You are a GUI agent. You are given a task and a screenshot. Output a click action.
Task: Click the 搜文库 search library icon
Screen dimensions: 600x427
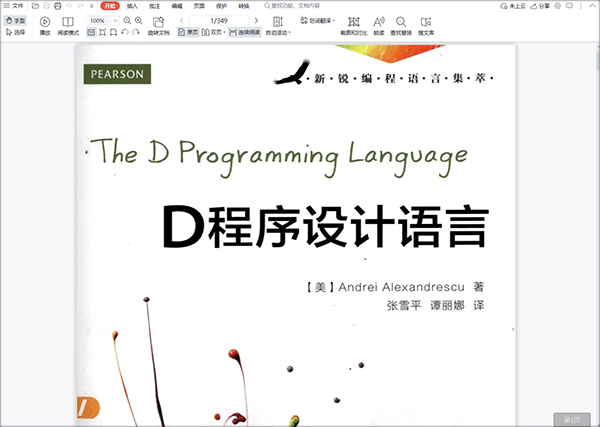coord(426,26)
